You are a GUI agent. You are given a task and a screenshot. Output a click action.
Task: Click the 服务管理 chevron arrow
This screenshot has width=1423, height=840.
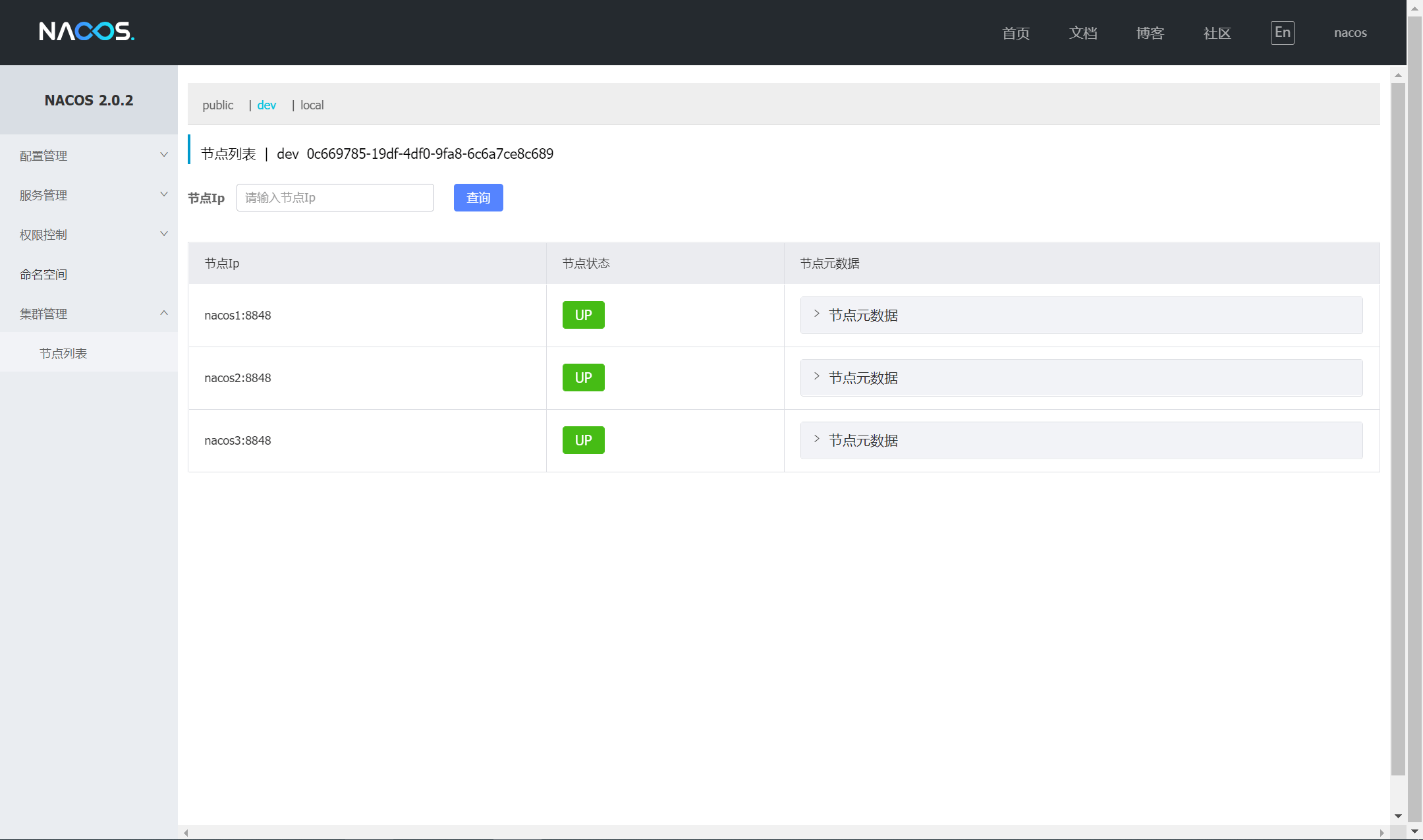click(x=164, y=194)
